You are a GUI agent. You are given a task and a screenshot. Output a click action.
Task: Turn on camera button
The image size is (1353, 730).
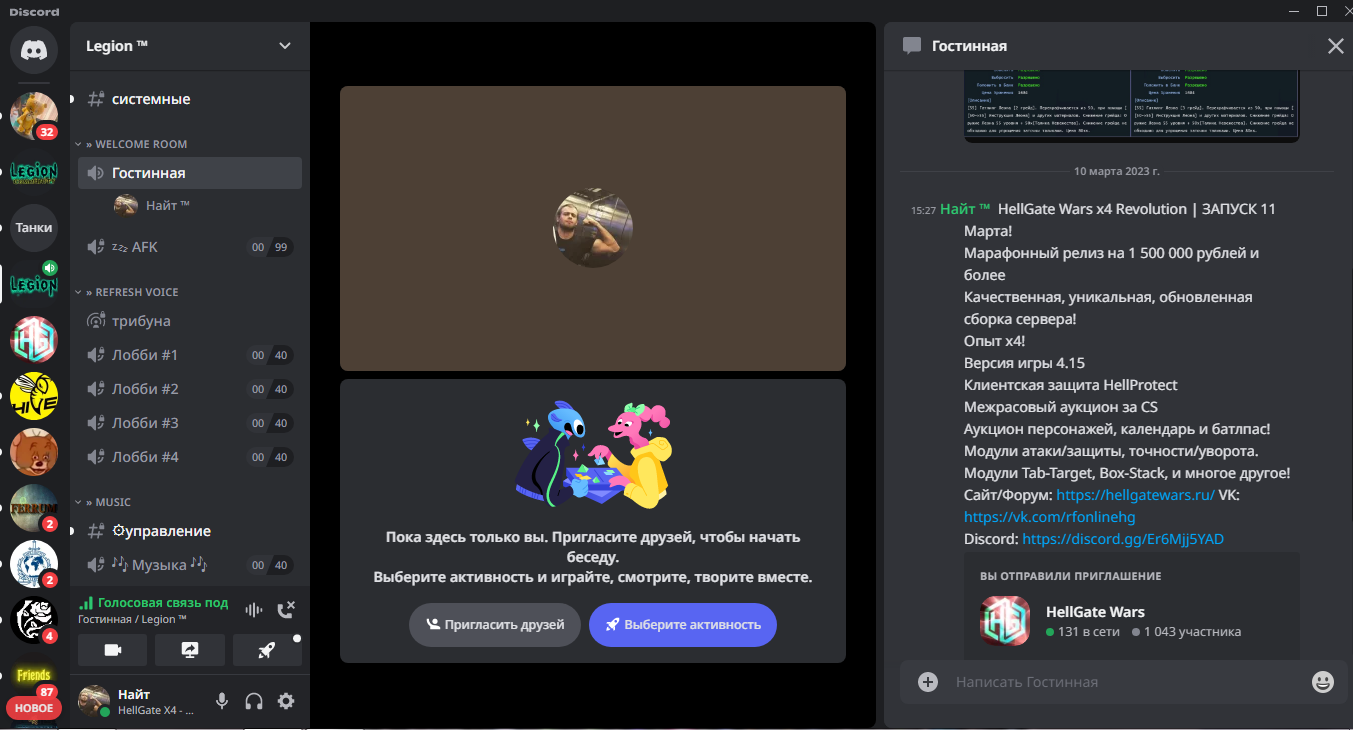tap(113, 650)
